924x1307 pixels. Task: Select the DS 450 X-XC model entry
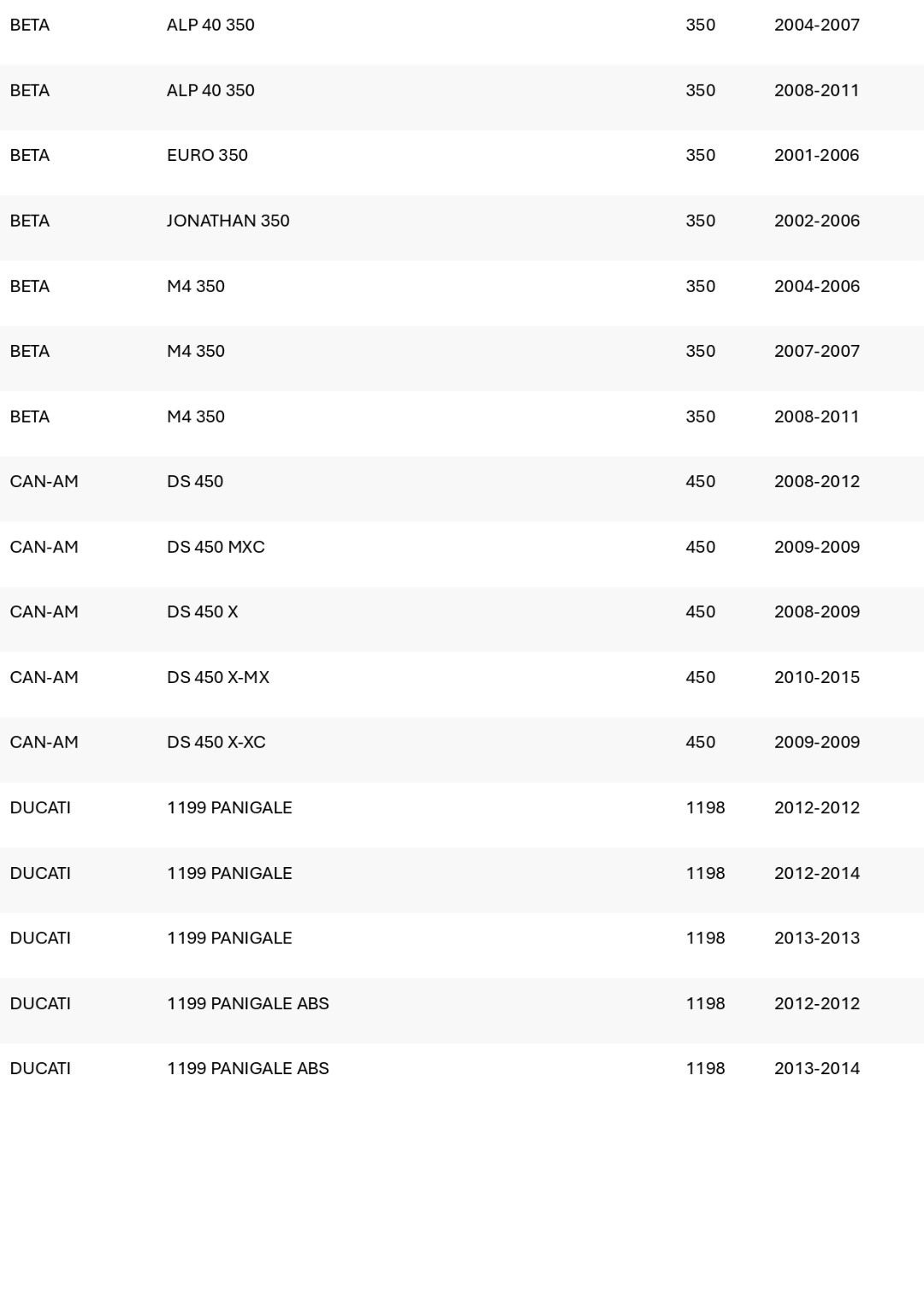[216, 742]
